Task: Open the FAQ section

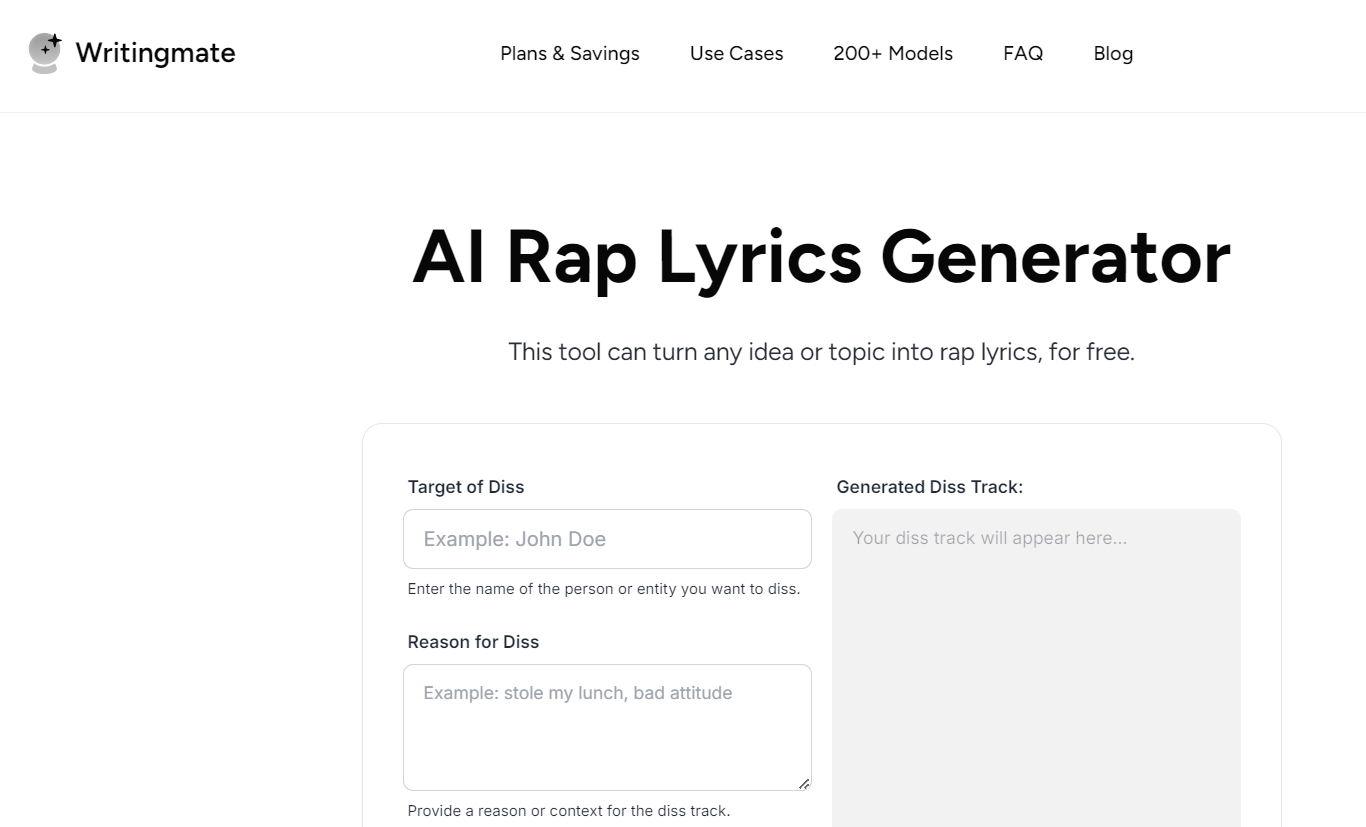Action: coord(1022,53)
